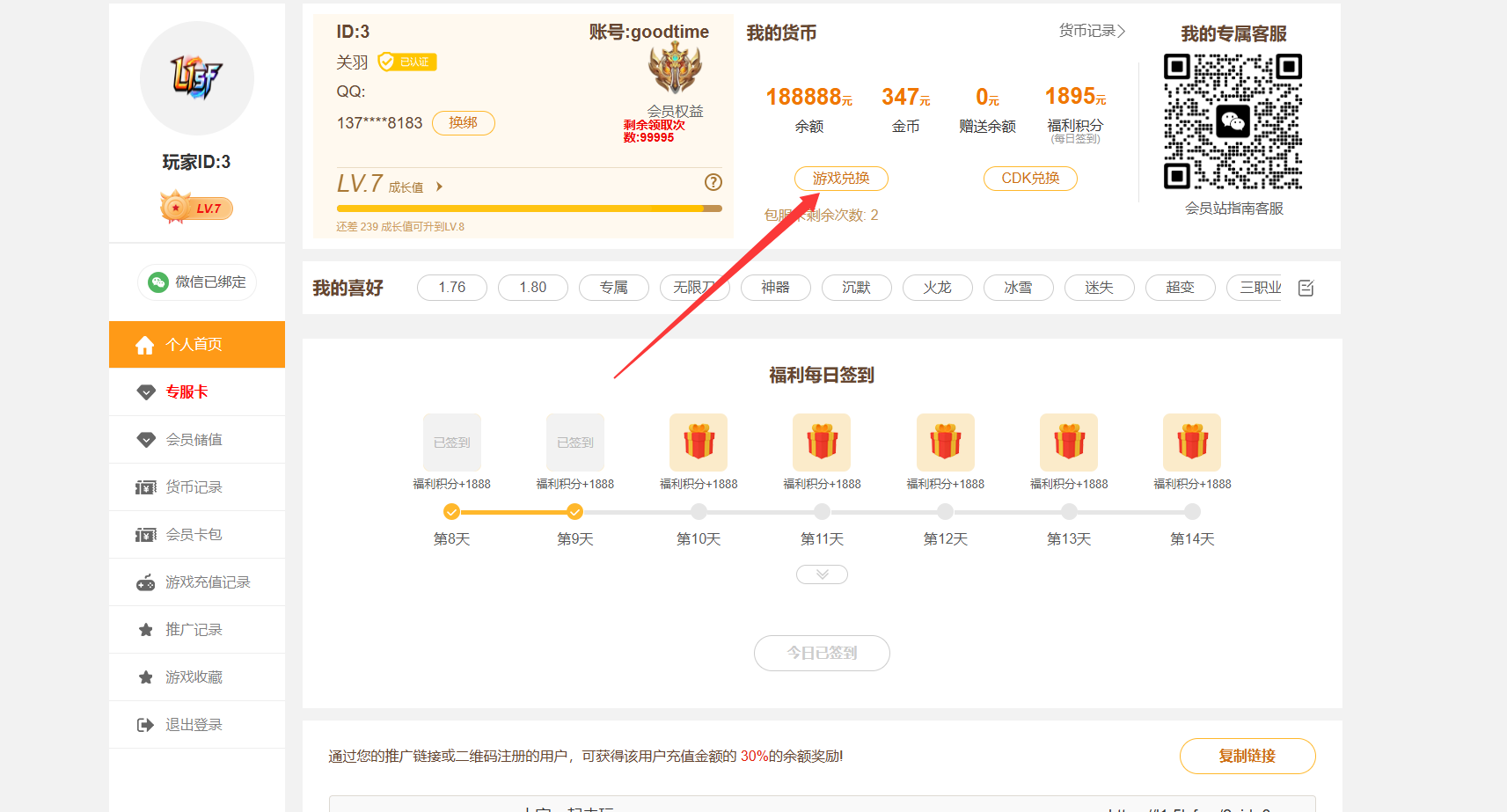Click the 188888元 balance amount
1507x812 pixels.
[808, 97]
